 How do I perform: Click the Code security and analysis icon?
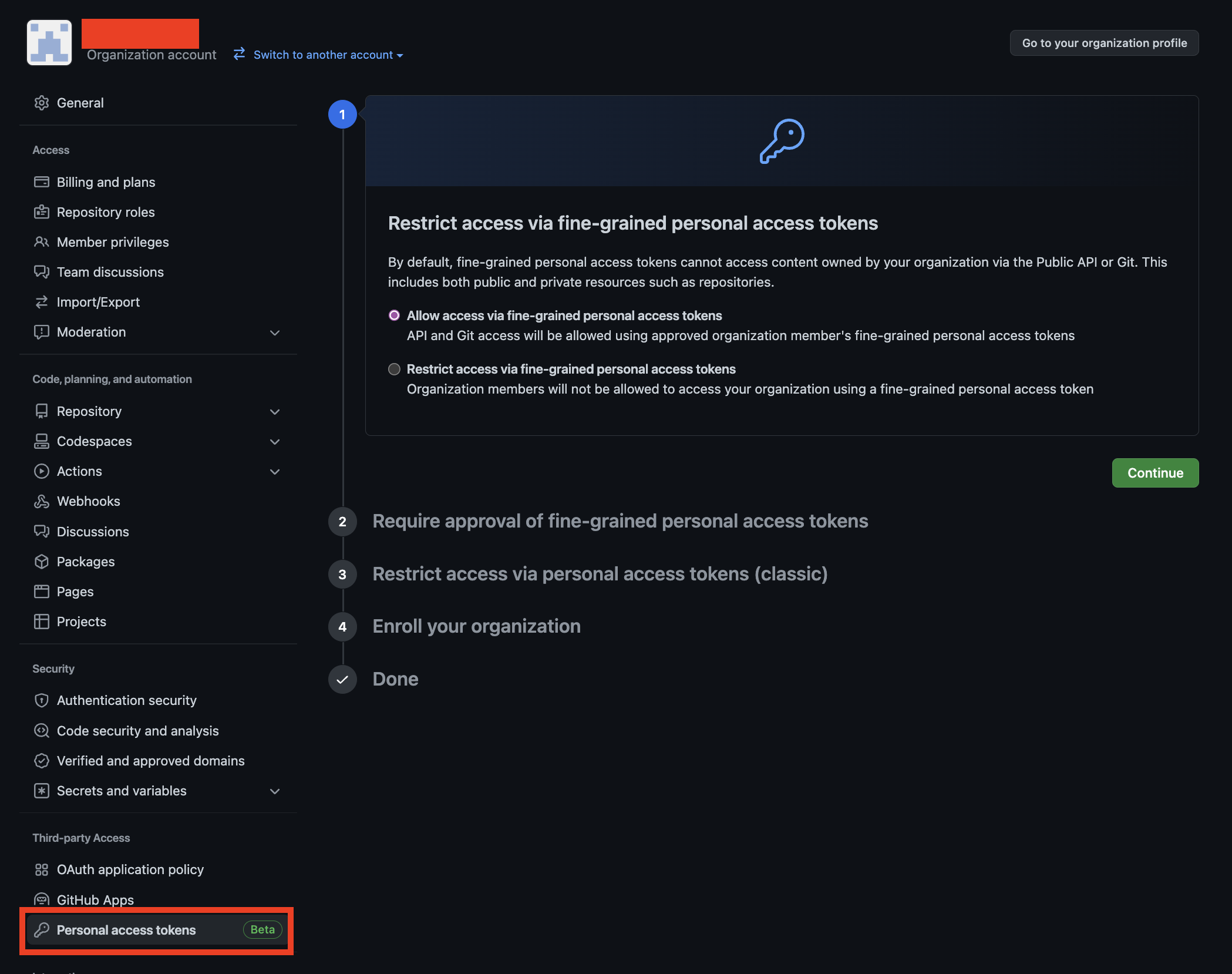41,731
